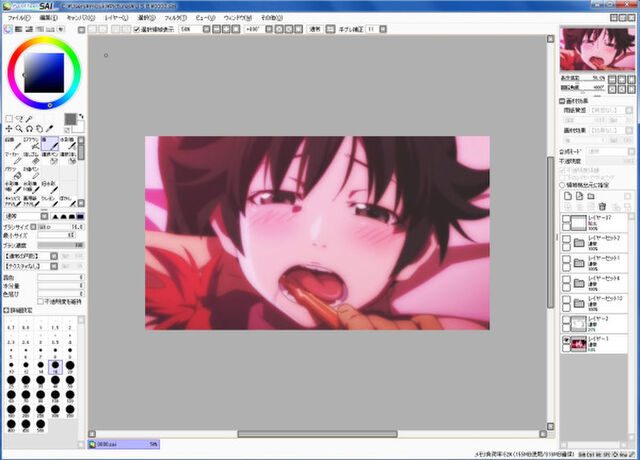Toggle the RGB slider panel icon
Screen dimensions: 640x460
pos(19,29)
